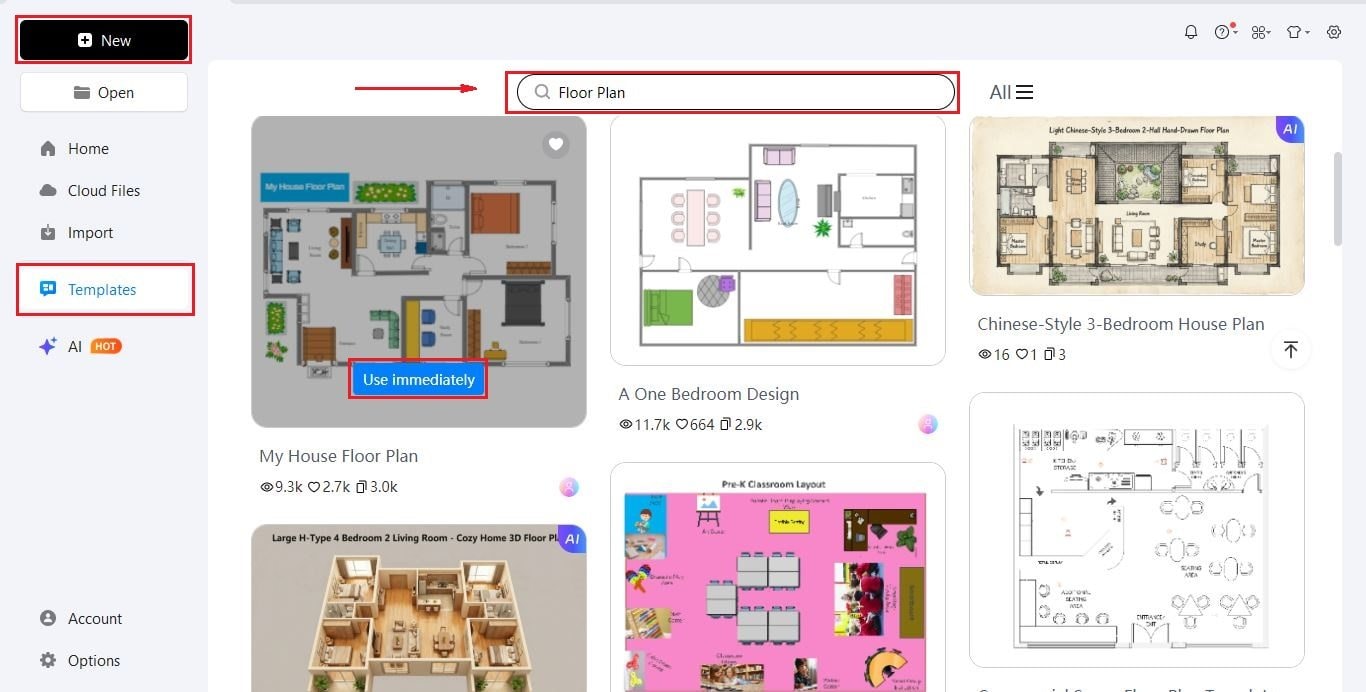Viewport: 1366px width, 692px height.
Task: Click the 11.7k views eye icon
Action: pyautogui.click(x=626, y=425)
